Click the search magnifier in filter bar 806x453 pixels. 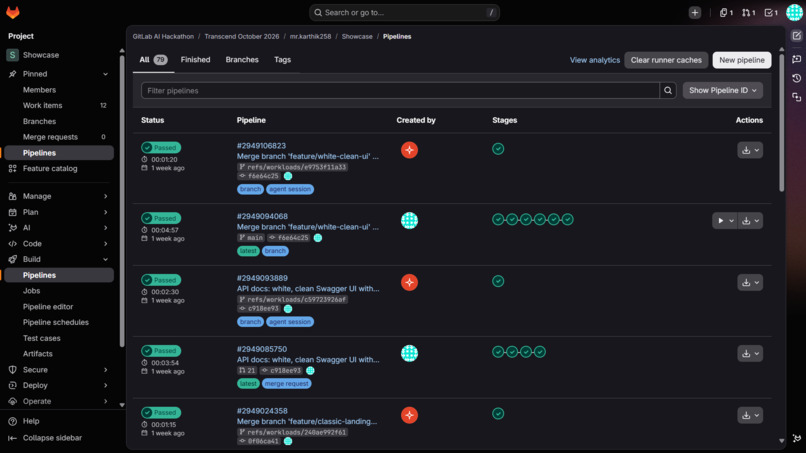668,90
